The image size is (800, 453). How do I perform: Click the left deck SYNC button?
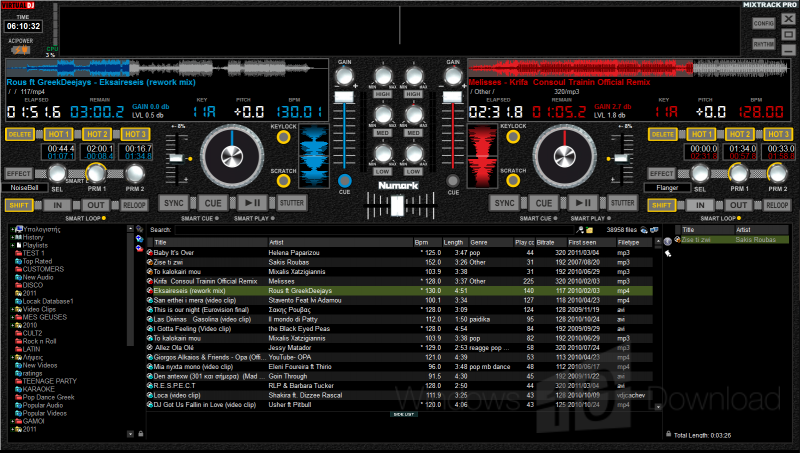[x=174, y=203]
